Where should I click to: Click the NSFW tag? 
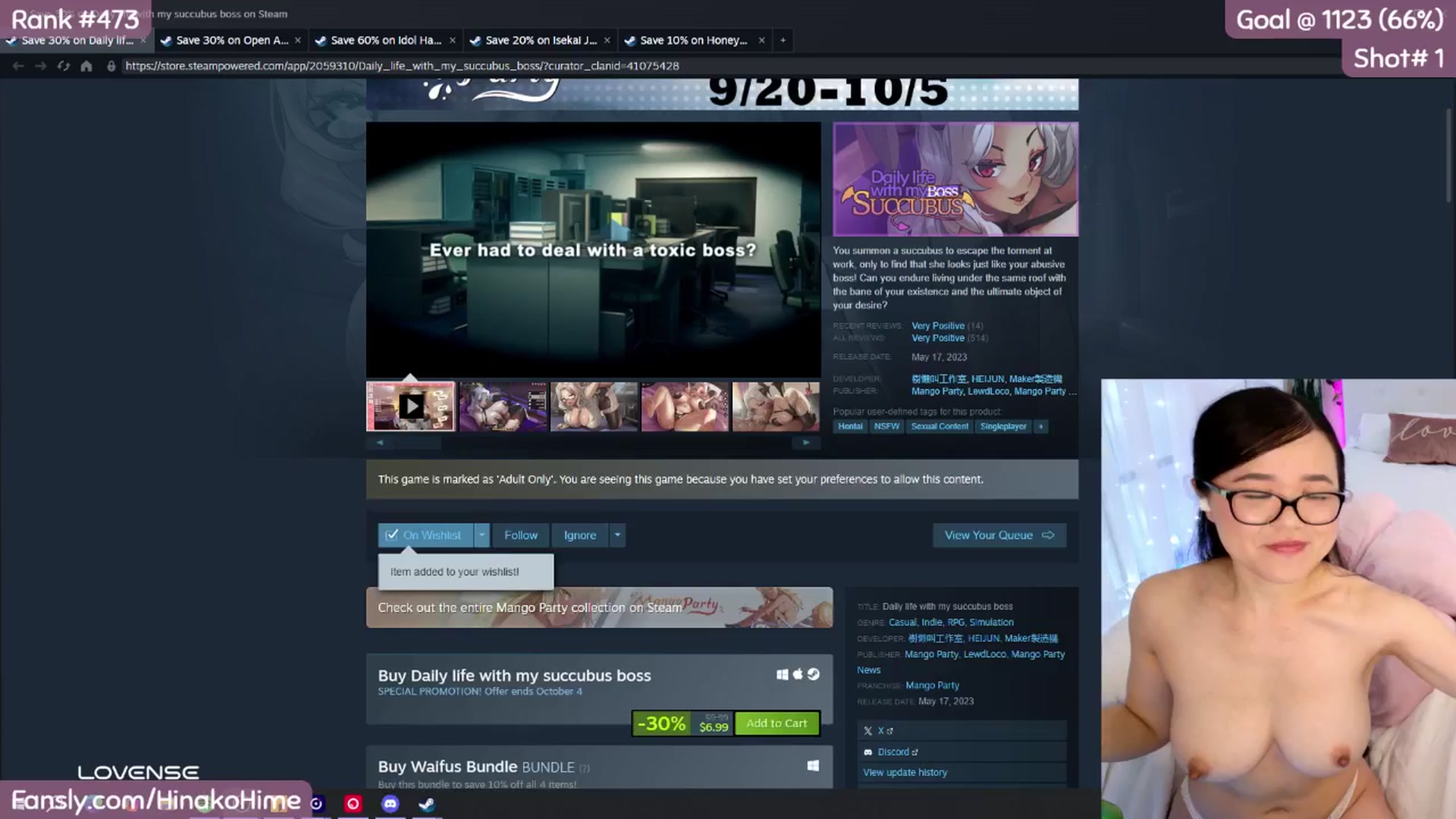(886, 426)
